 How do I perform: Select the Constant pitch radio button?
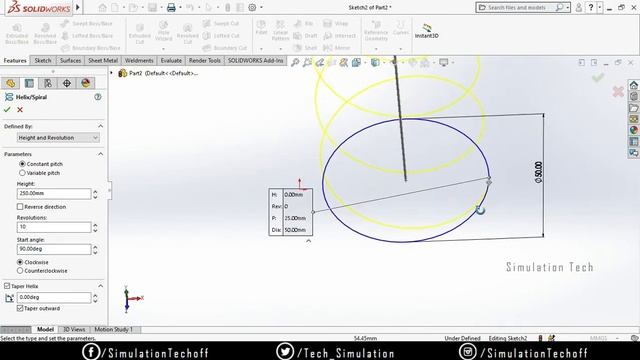point(22,164)
